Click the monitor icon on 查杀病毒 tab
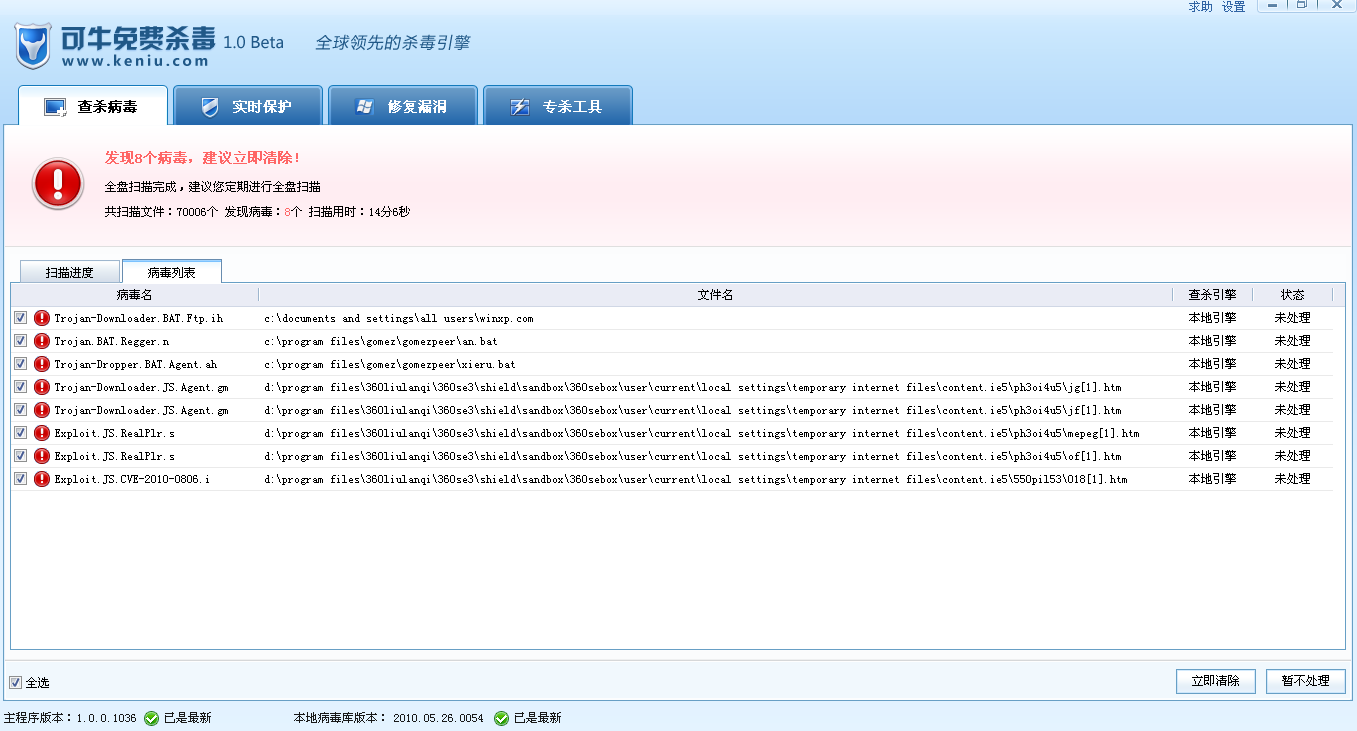The width and height of the screenshot is (1357, 731). pyautogui.click(x=55, y=107)
